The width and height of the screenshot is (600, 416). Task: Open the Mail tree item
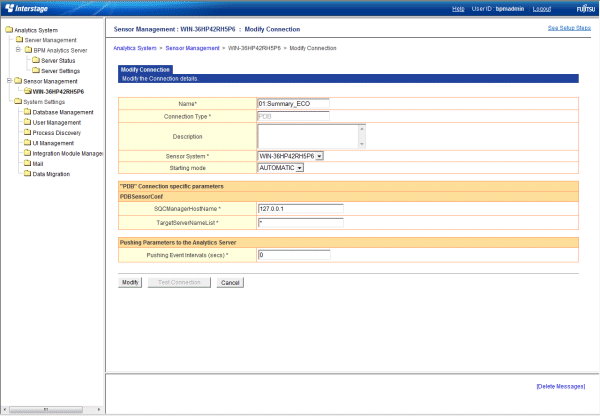(38, 164)
